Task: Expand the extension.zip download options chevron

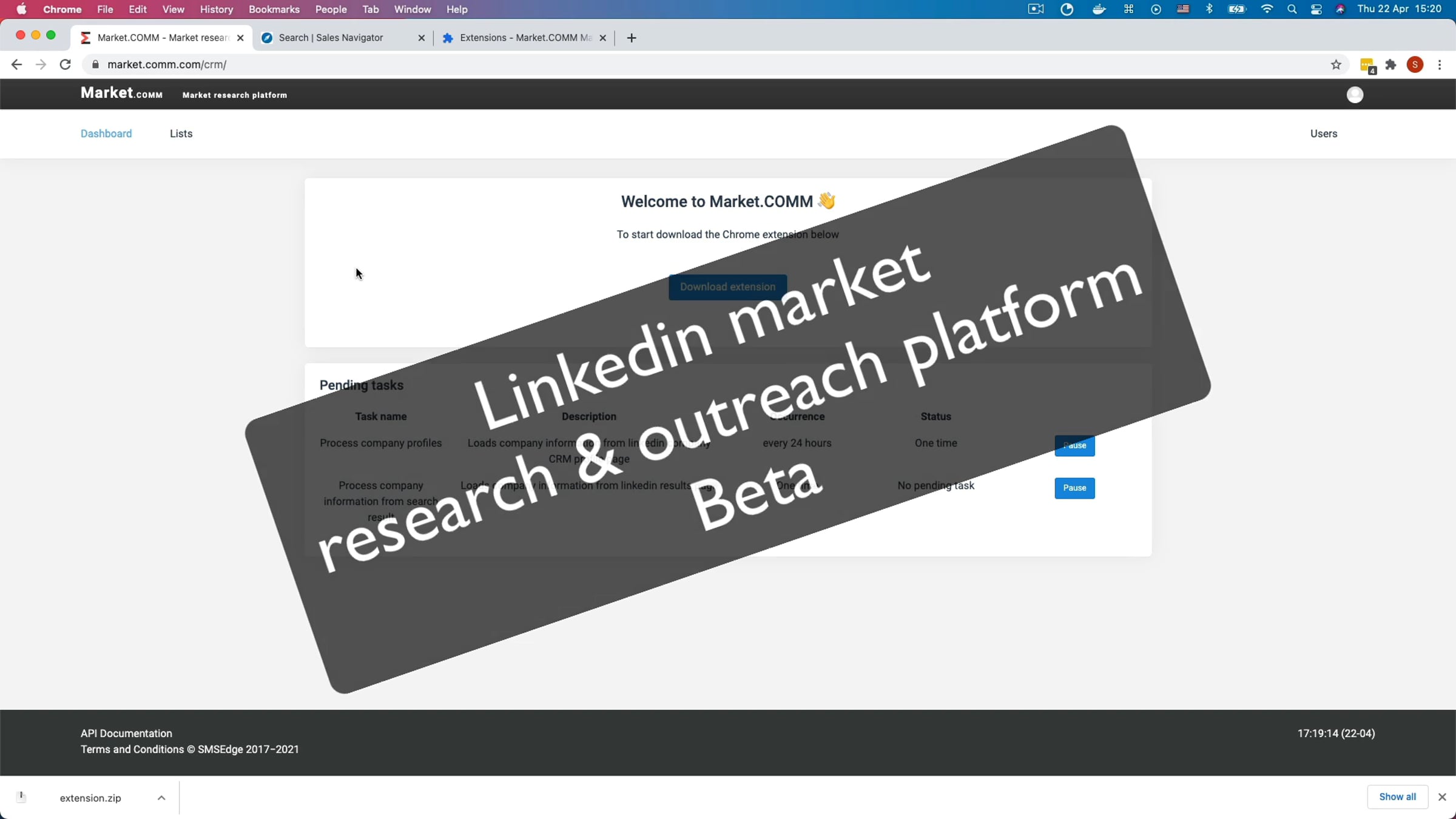Action: (161, 798)
